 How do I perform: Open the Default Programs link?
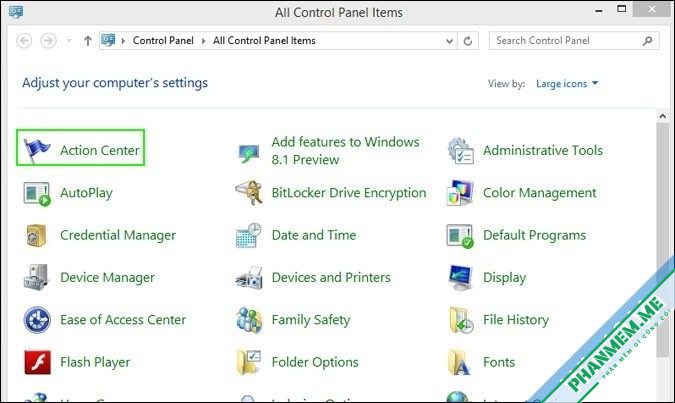pyautogui.click(x=534, y=235)
